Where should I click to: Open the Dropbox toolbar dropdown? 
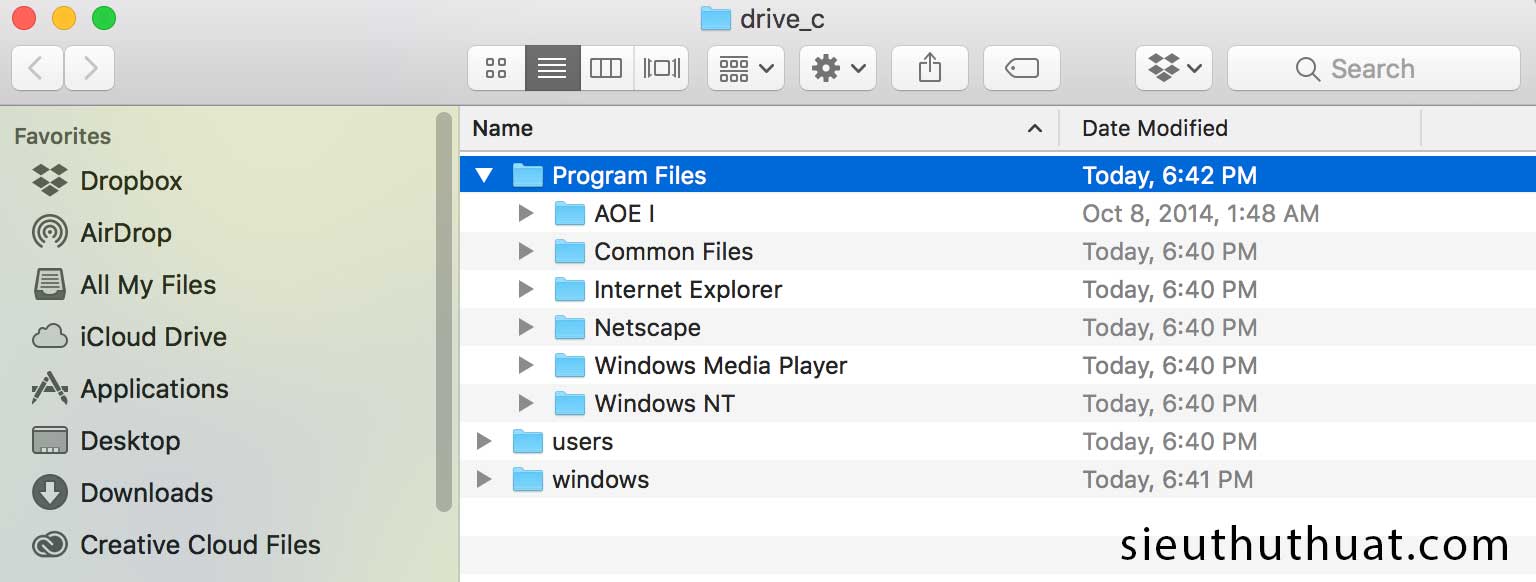[x=1174, y=68]
